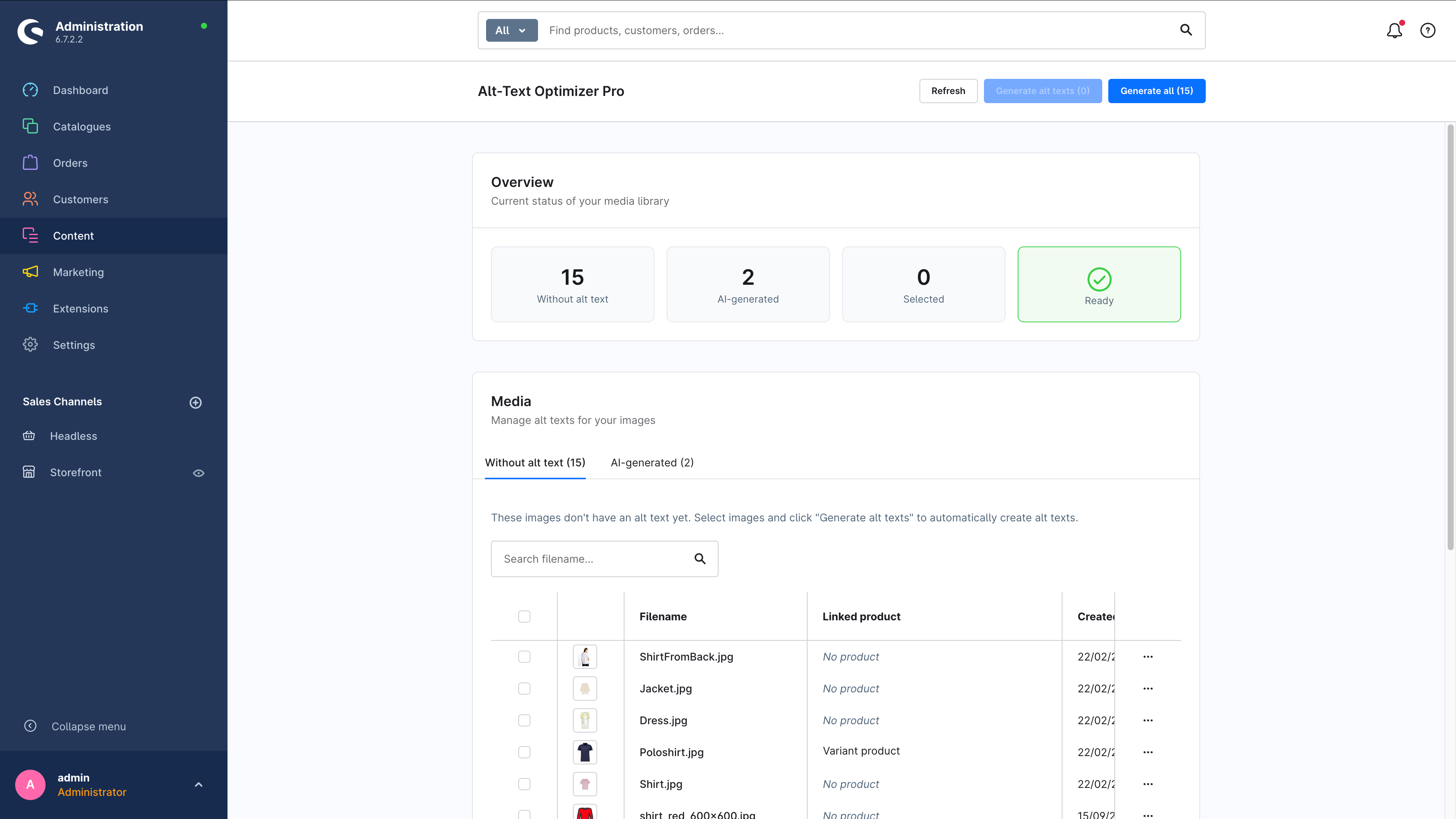The image size is (1456, 819).
Task: Open Catalogues in the sidebar menu
Action: [82, 127]
